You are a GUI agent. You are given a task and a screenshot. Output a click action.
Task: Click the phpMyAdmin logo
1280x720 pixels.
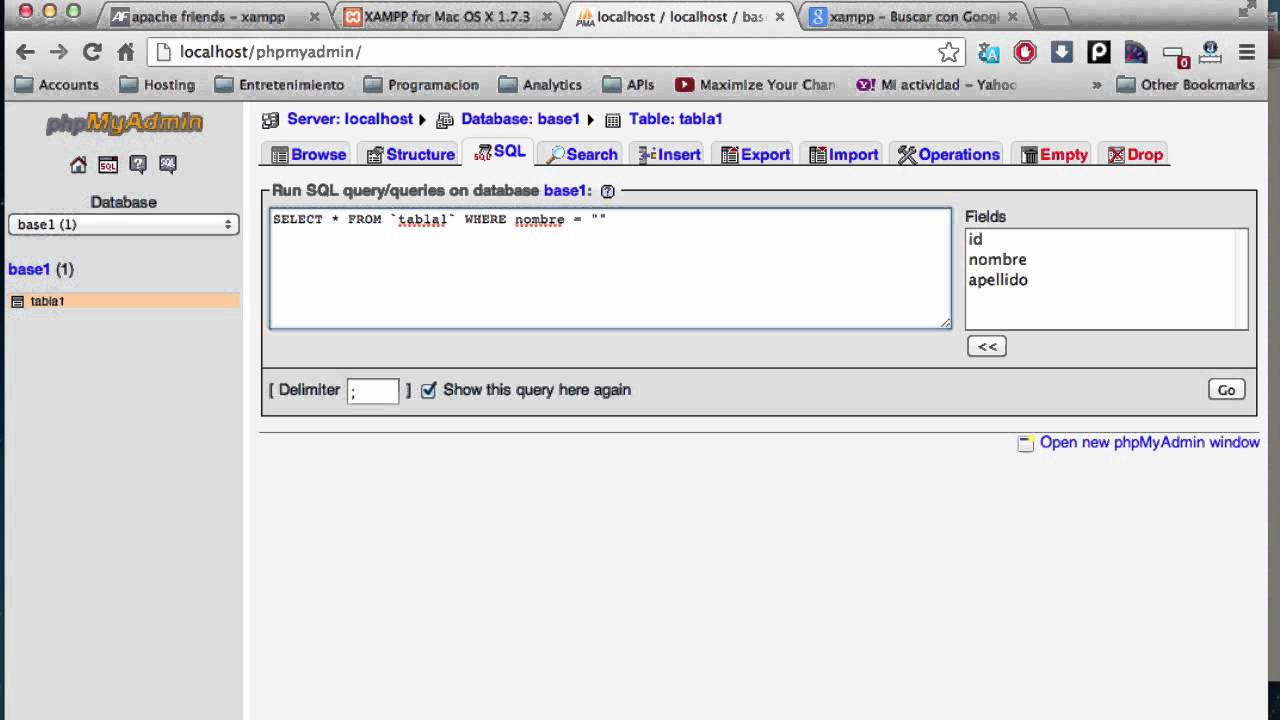tap(124, 123)
